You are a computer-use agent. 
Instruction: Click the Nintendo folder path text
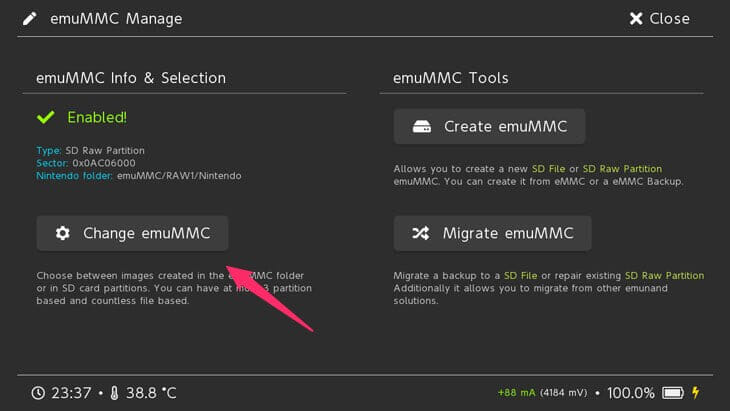click(178, 175)
